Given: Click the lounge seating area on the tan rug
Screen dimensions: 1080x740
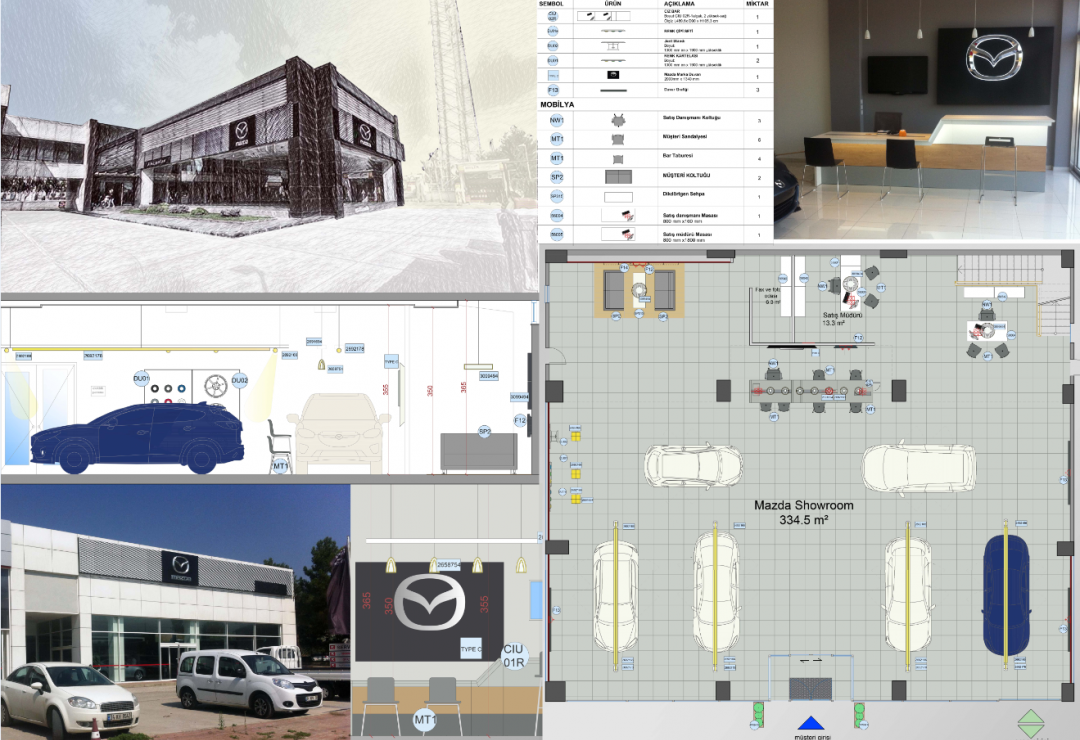Looking at the screenshot, I should click(x=640, y=291).
